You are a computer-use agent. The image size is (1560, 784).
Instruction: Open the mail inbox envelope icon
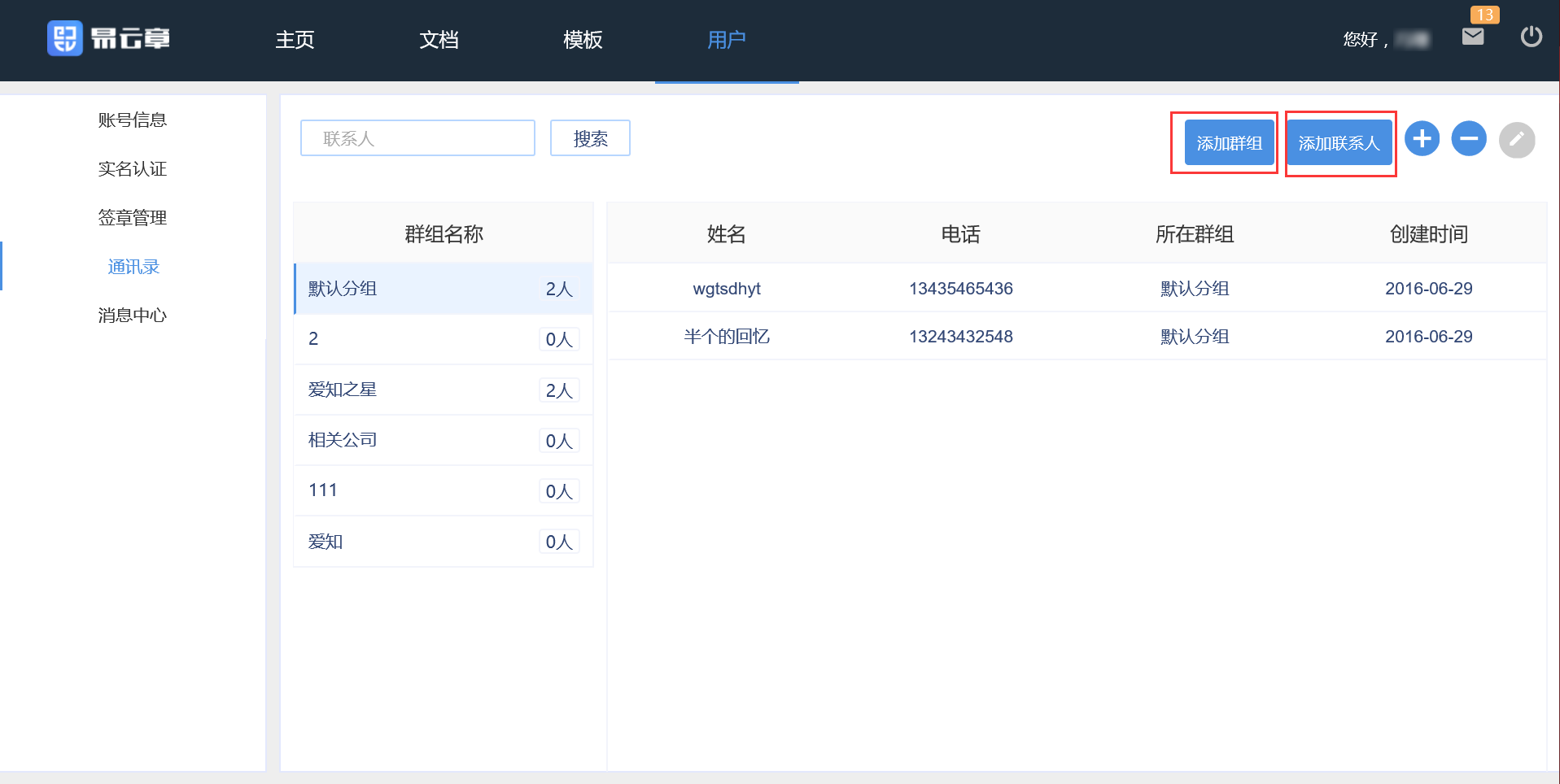pyautogui.click(x=1472, y=37)
